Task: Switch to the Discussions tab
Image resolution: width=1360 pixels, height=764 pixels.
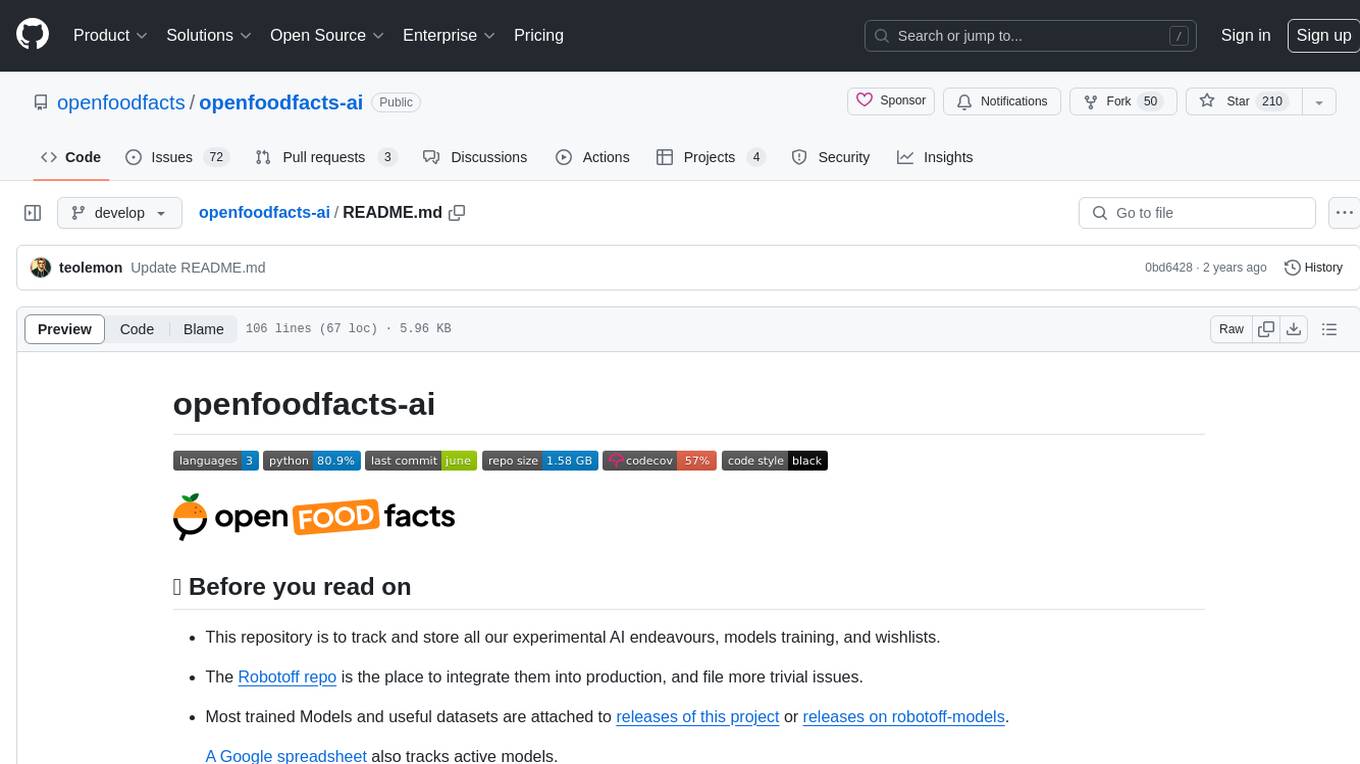Action: click(475, 157)
